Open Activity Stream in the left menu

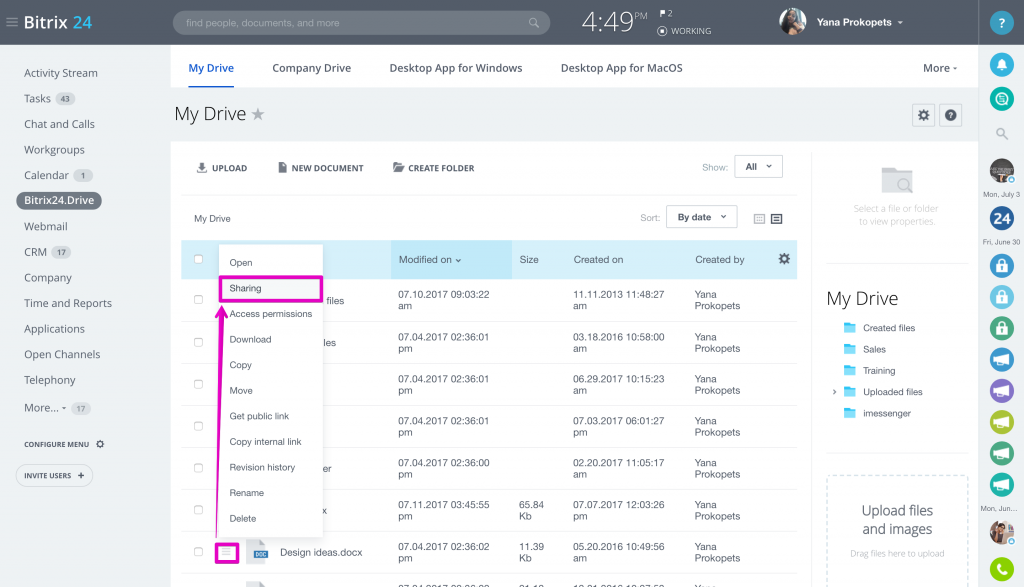(61, 73)
